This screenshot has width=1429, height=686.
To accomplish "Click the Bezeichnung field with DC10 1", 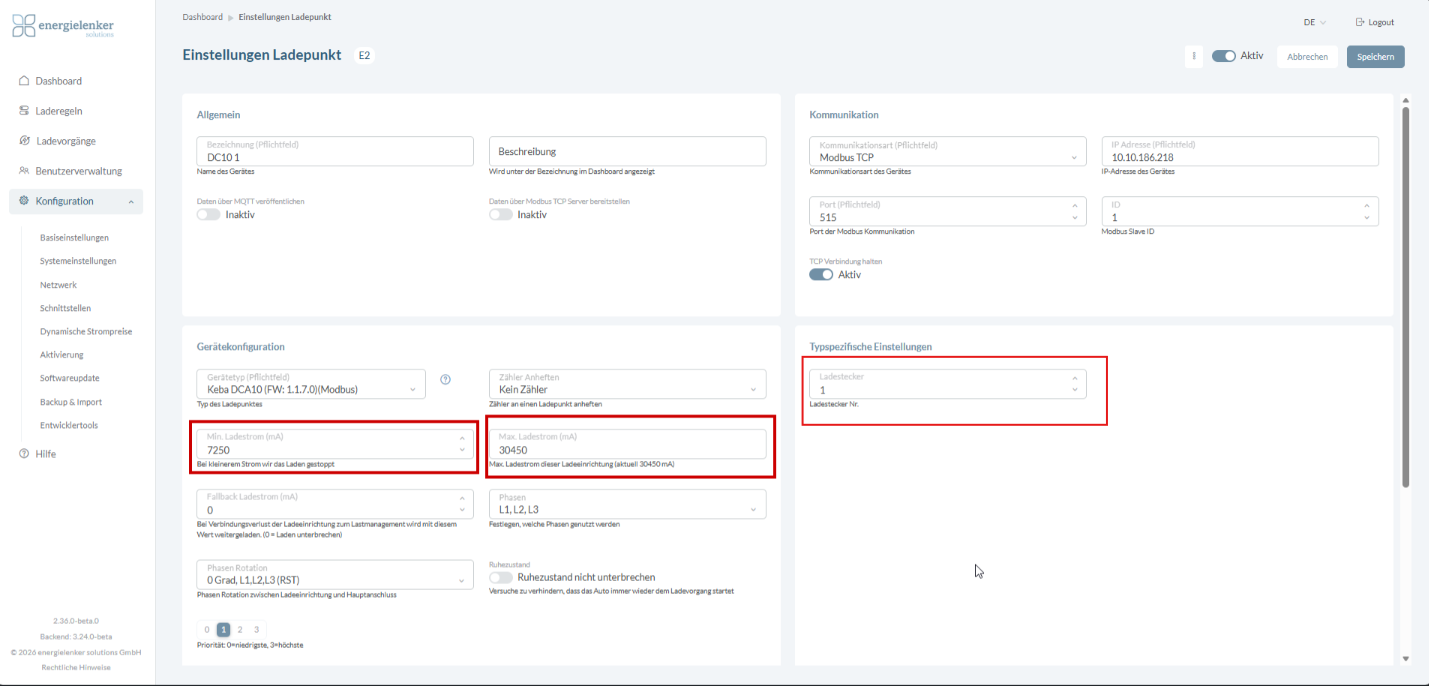I will (x=335, y=151).
